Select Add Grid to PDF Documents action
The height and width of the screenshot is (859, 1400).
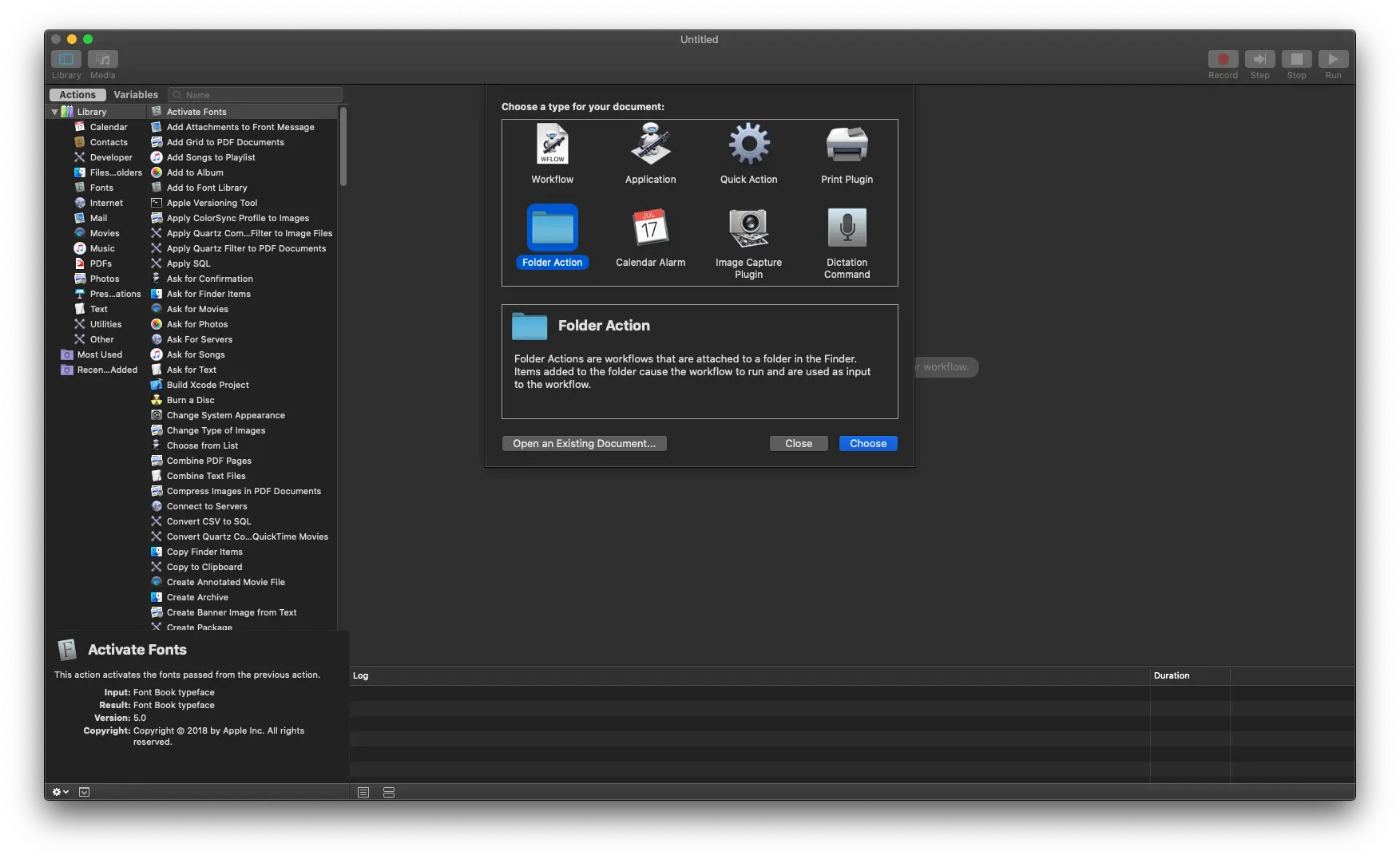[x=242, y=142]
